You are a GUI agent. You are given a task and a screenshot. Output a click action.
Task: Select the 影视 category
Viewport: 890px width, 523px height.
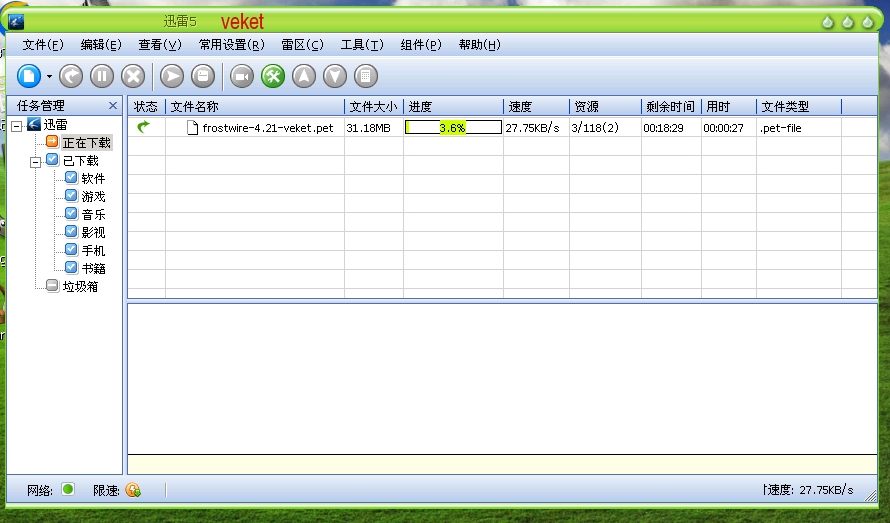[93, 233]
